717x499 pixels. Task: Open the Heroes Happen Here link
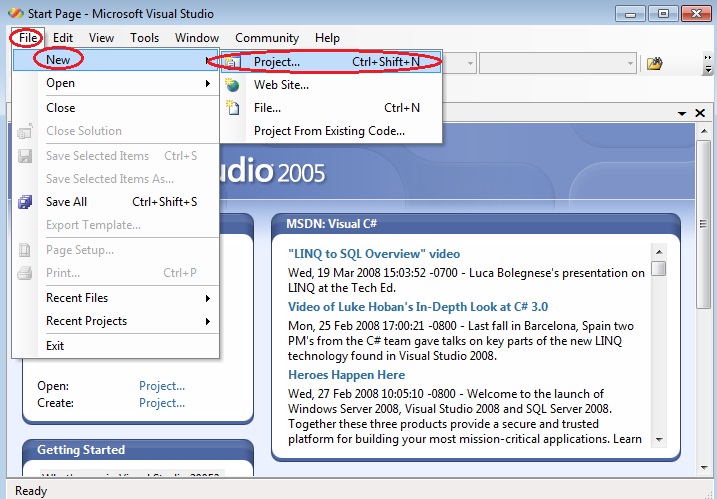click(346, 375)
